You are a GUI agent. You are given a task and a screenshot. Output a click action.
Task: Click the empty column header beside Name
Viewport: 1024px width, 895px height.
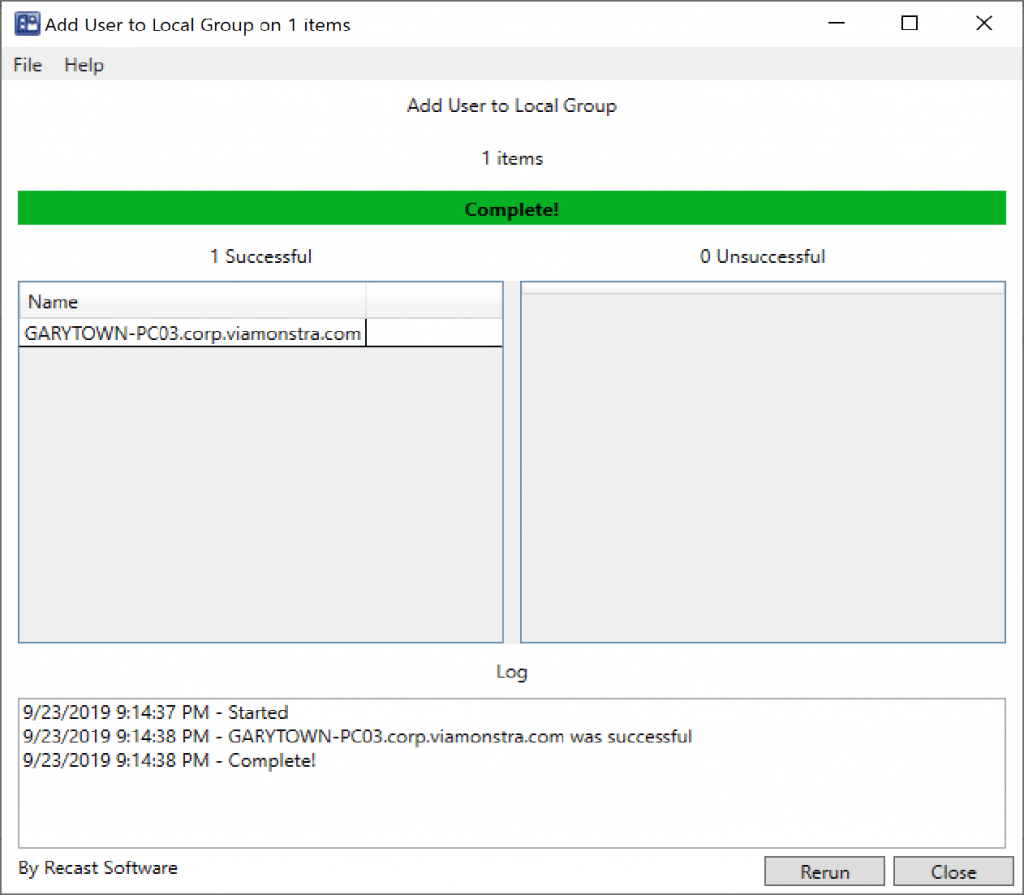pyautogui.click(x=433, y=302)
